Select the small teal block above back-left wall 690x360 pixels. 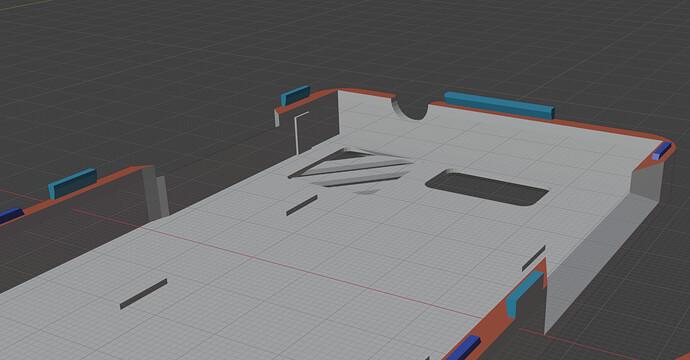[x=295, y=95]
